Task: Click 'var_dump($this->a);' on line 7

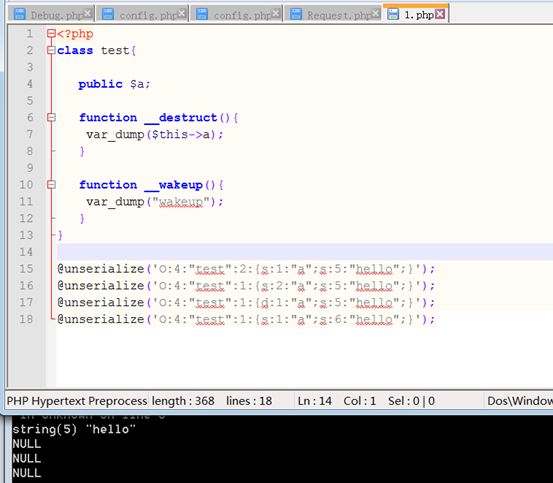Action: (154, 135)
